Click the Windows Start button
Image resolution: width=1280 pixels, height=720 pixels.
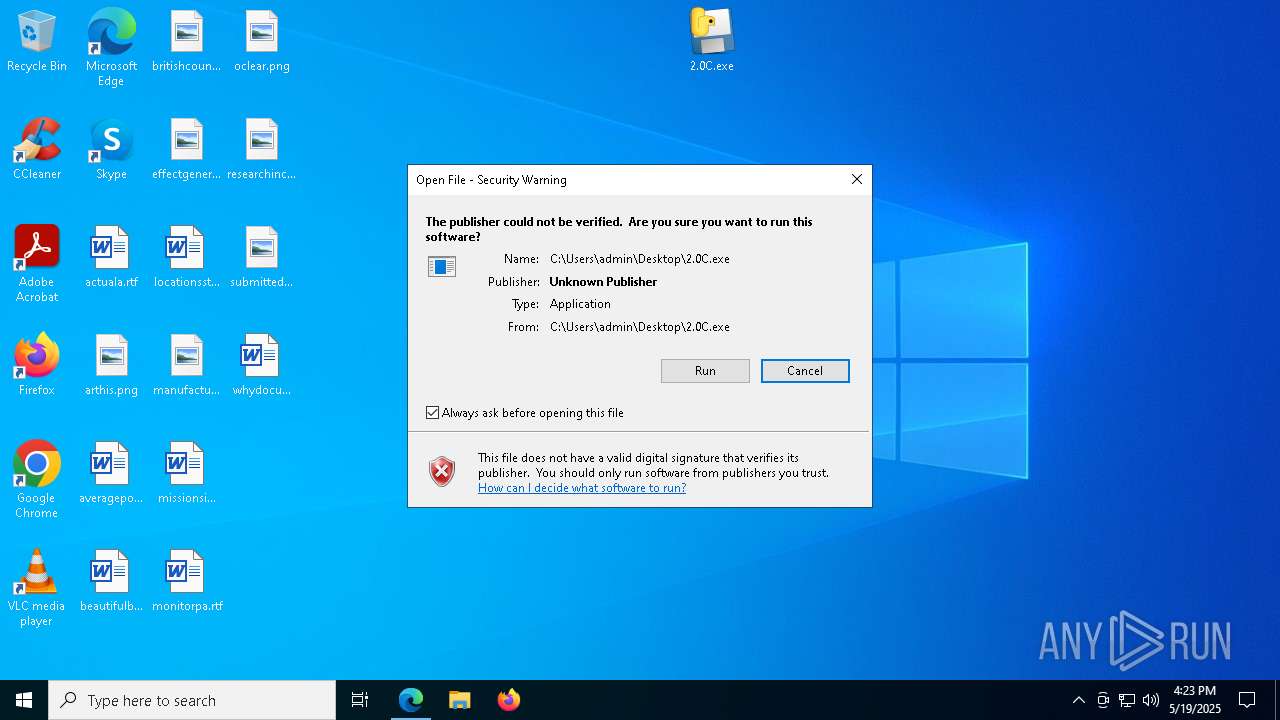(24, 700)
